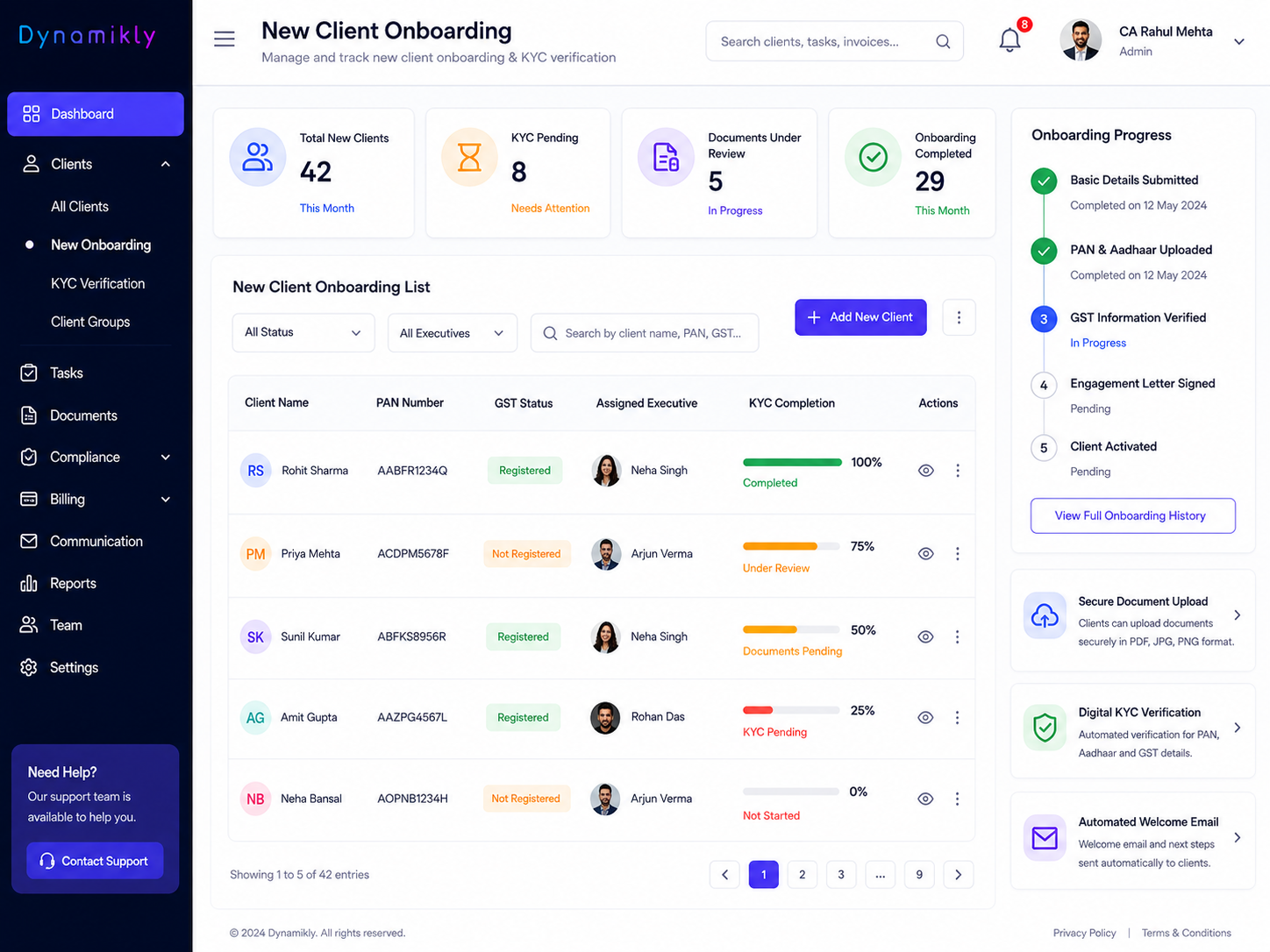Open row actions menu for Priya Mehta
Viewport: 1270px width, 952px height.
point(957,554)
